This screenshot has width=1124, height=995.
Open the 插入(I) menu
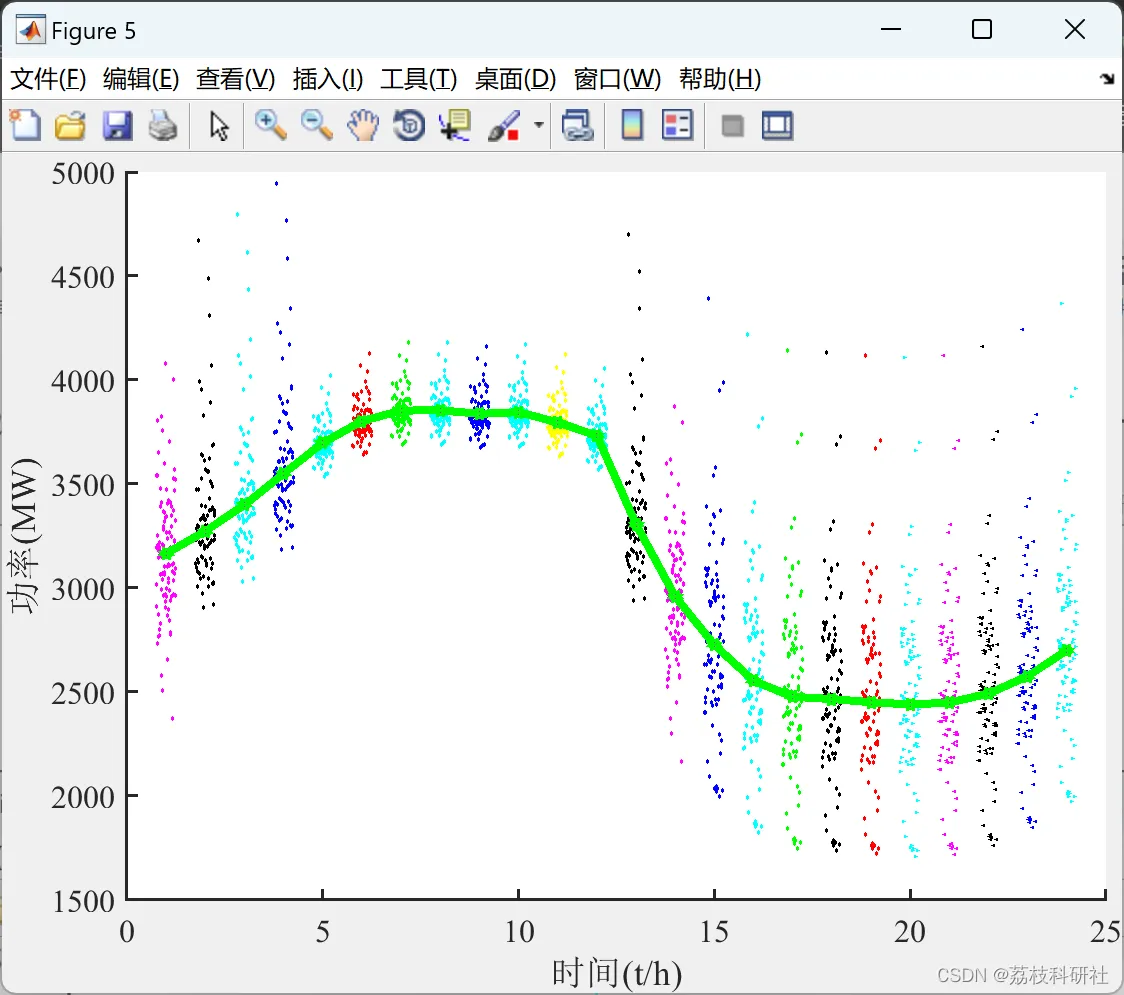click(x=327, y=79)
